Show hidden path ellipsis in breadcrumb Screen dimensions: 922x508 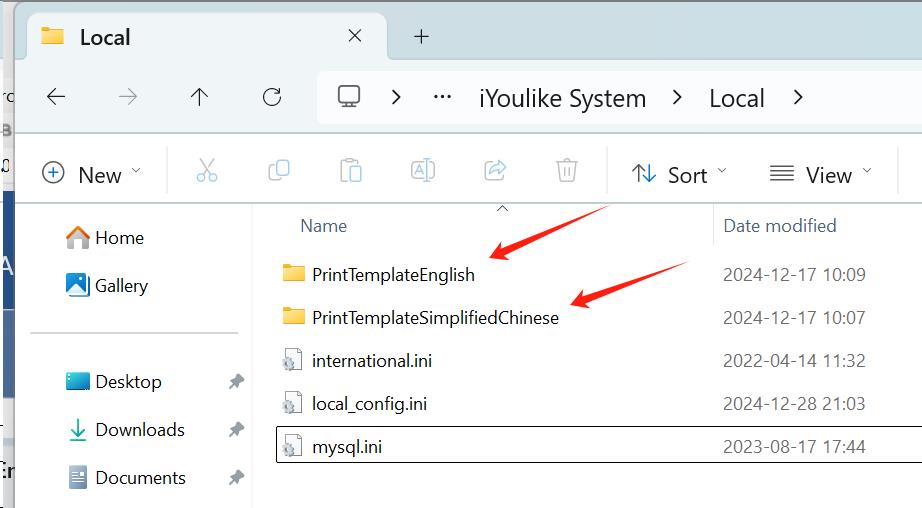click(442, 98)
